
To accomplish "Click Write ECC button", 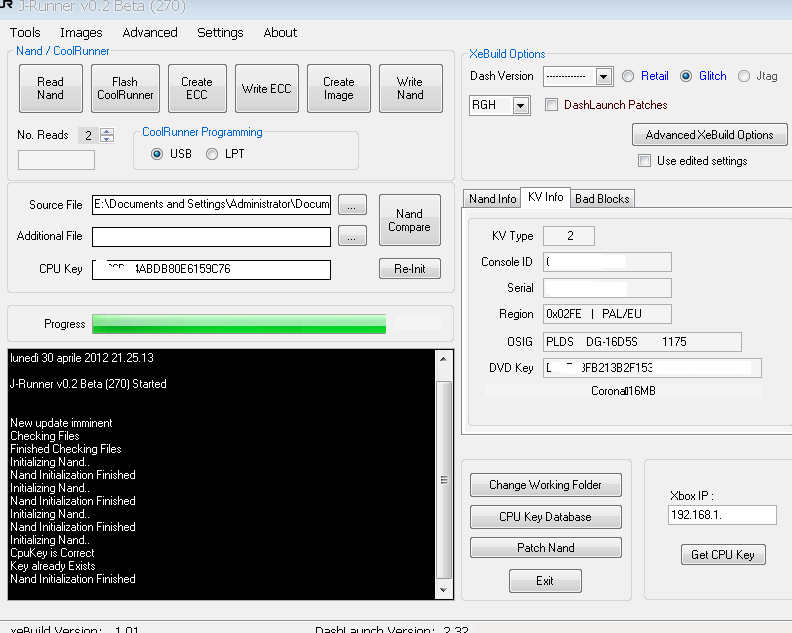I will coord(267,88).
